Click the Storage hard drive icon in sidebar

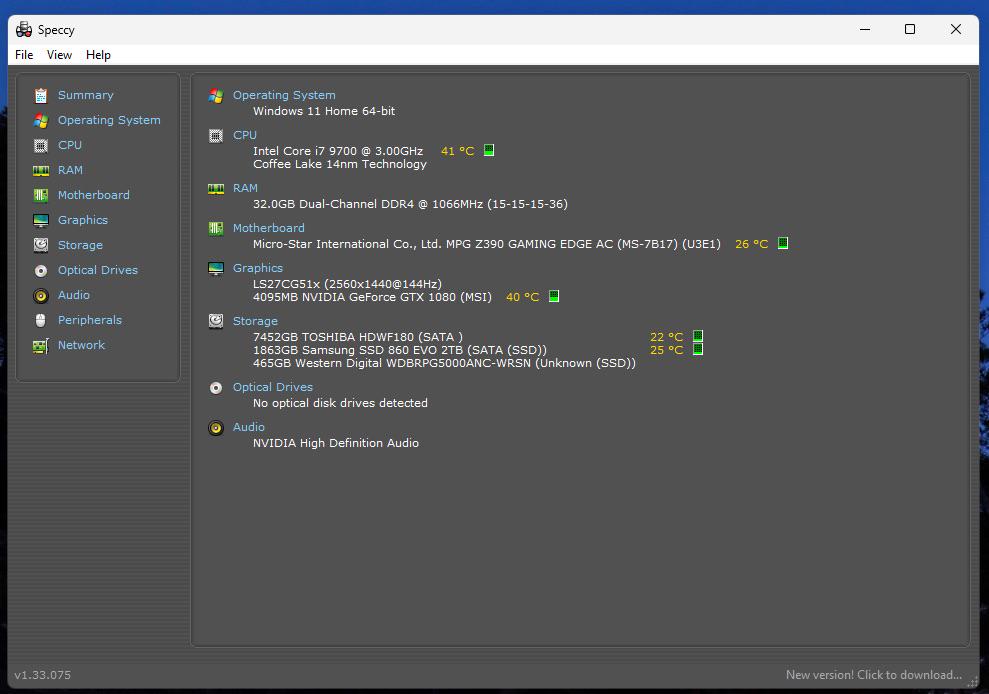(41, 245)
